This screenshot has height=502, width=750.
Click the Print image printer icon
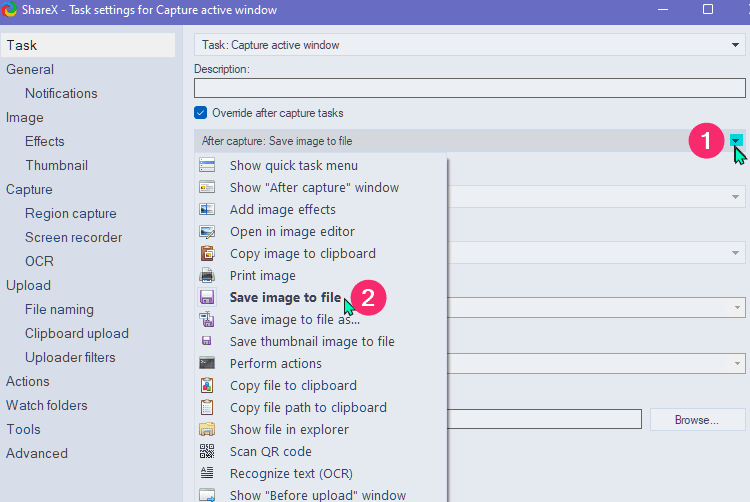coord(207,275)
